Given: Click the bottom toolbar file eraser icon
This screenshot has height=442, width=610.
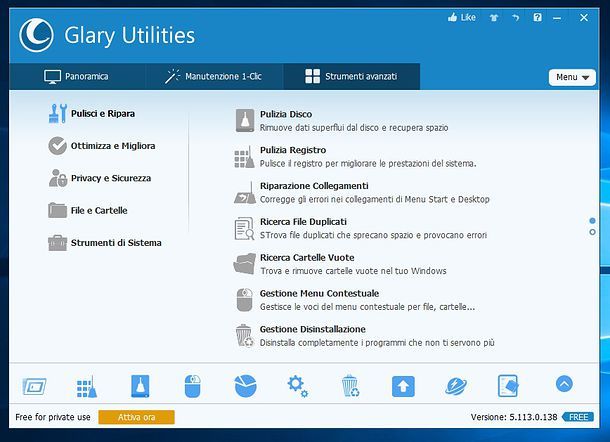Looking at the screenshot, I should pyautogui.click(x=508, y=386).
